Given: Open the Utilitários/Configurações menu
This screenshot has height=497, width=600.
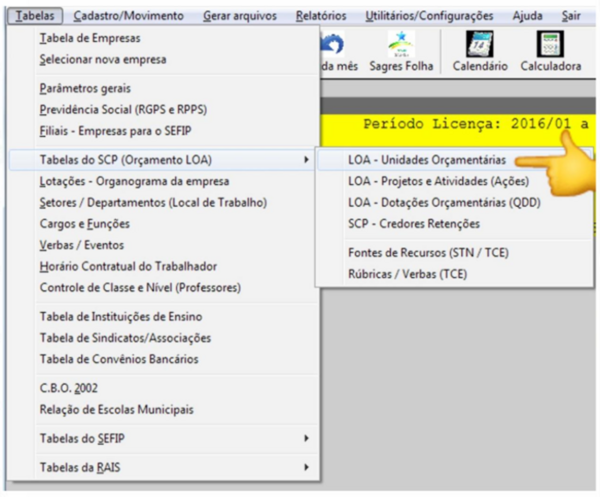Looking at the screenshot, I should [x=429, y=16].
